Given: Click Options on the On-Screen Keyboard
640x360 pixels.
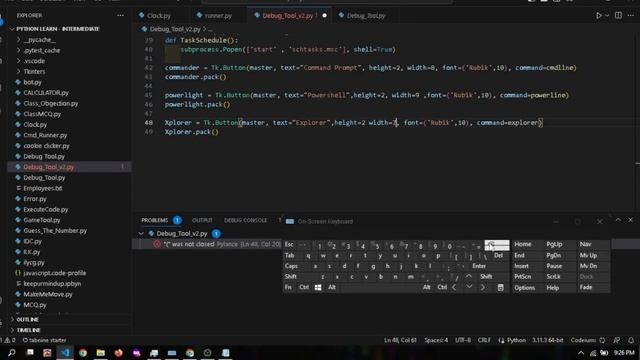Looking at the screenshot, I should (524, 287).
